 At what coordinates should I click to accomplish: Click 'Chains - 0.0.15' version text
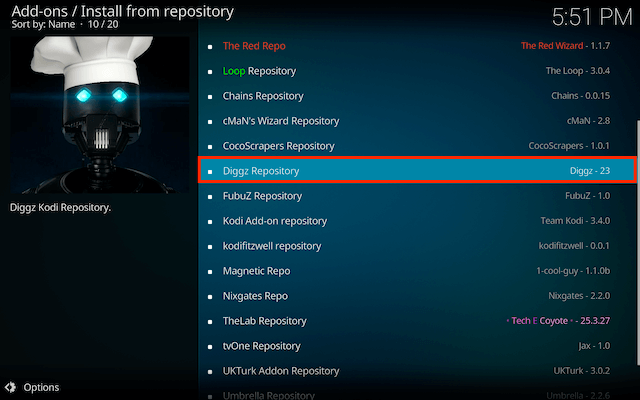(x=580, y=96)
